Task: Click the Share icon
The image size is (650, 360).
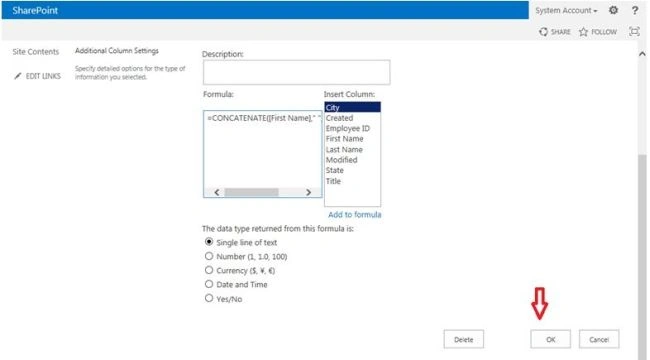Action: tap(543, 32)
